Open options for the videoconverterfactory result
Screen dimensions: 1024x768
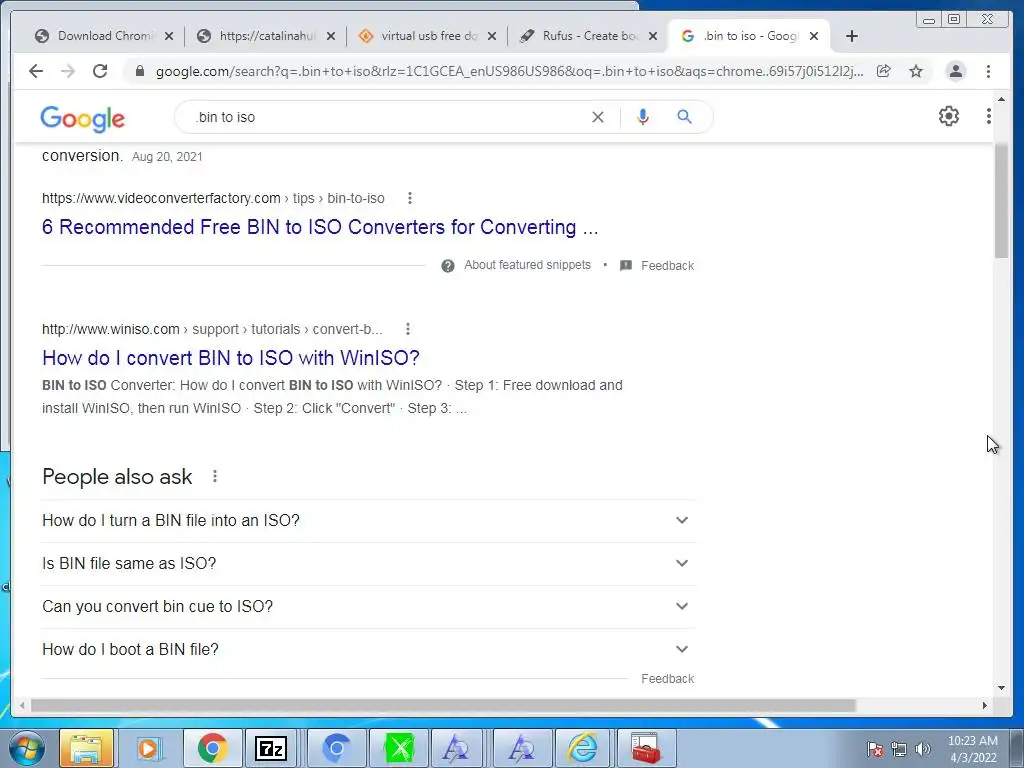[x=409, y=198]
